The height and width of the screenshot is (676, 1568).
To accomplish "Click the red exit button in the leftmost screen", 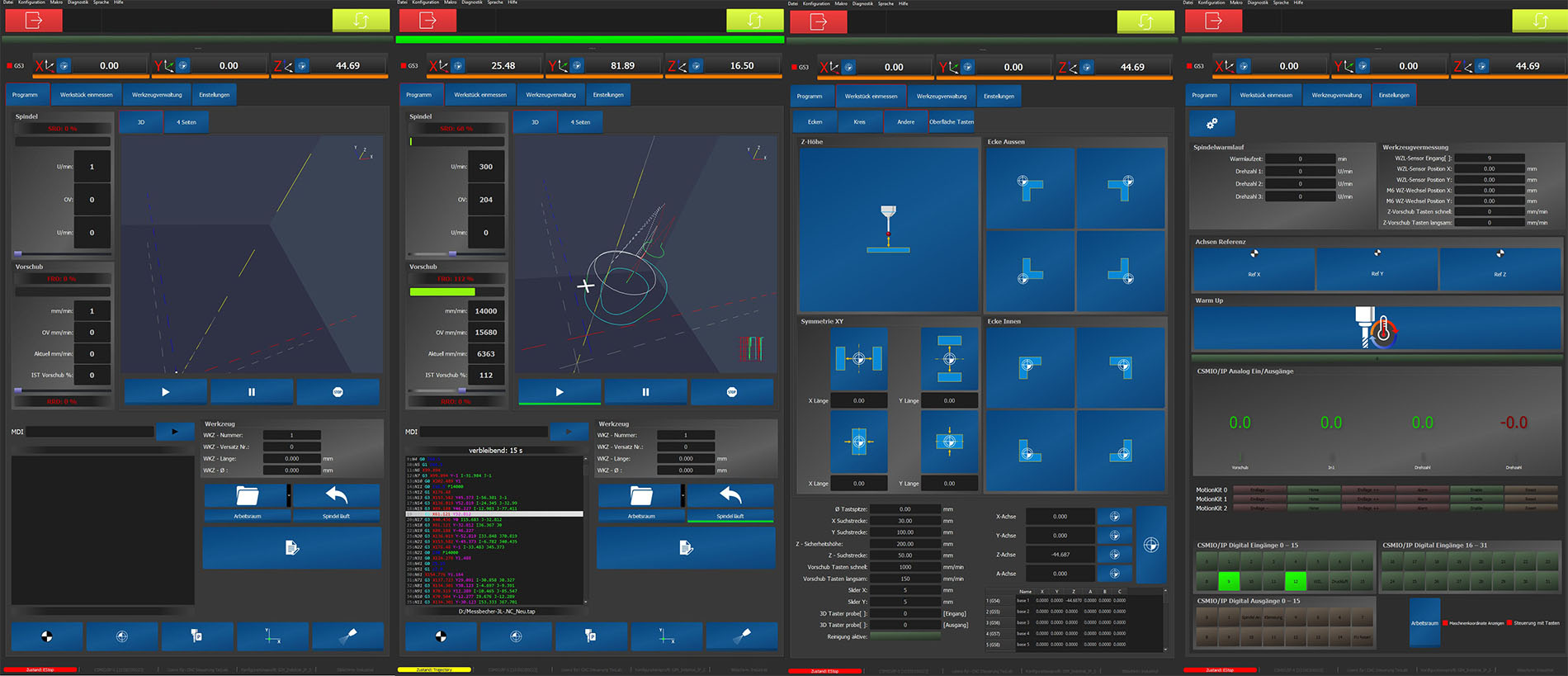I will point(34,21).
